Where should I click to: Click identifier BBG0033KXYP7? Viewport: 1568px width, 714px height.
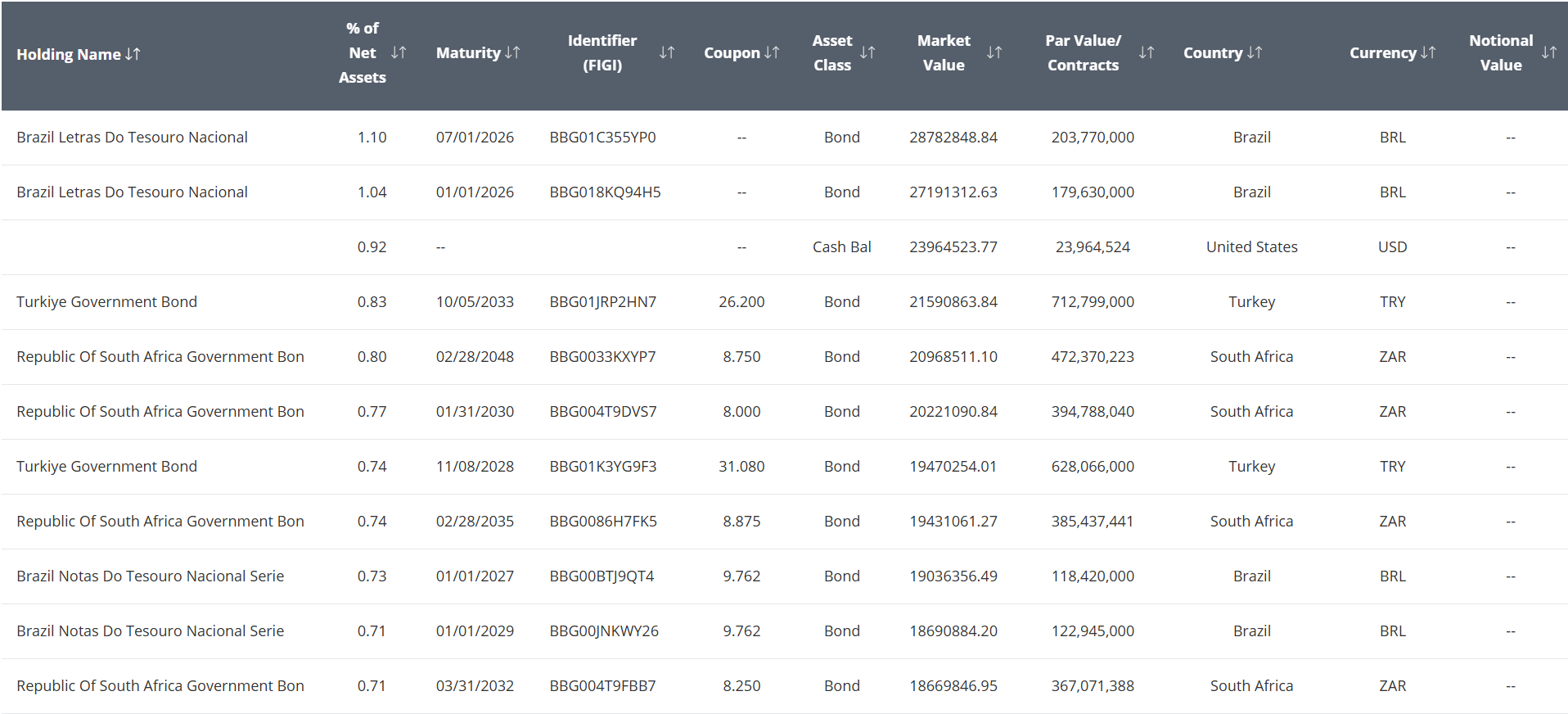tap(602, 356)
